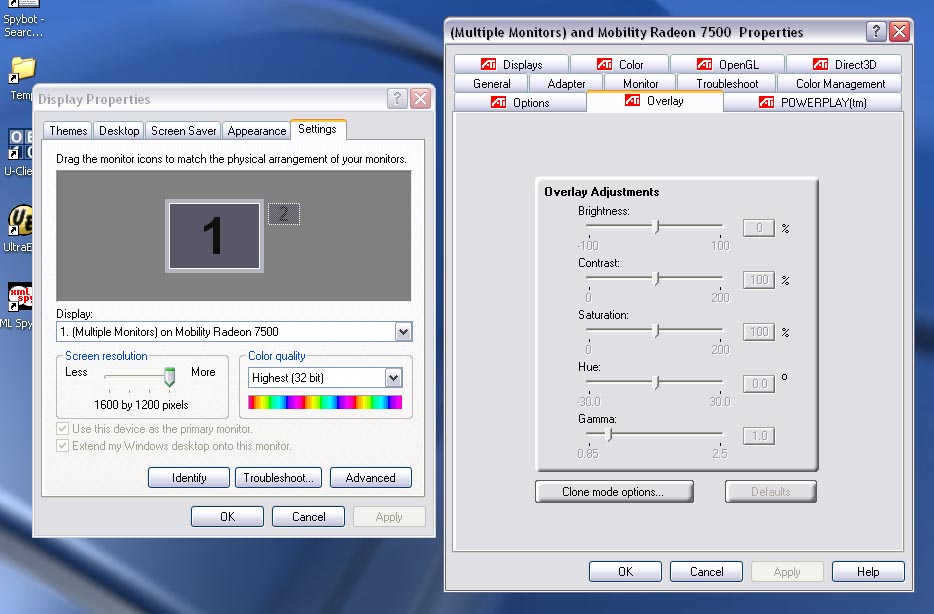Open the ATI Color tab
This screenshot has width=934, height=614.
[x=619, y=64]
